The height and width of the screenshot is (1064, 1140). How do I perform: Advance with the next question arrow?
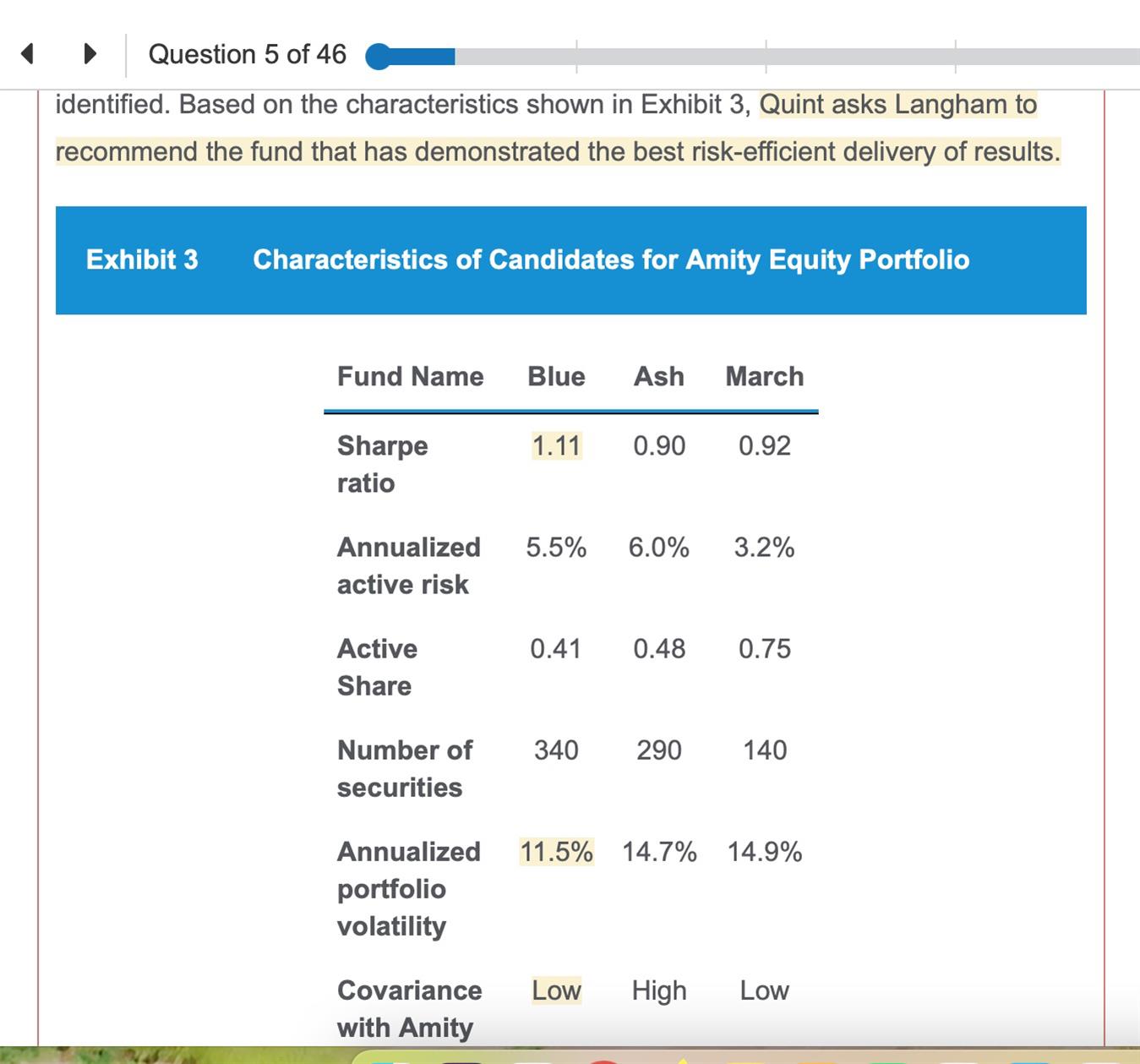(90, 54)
